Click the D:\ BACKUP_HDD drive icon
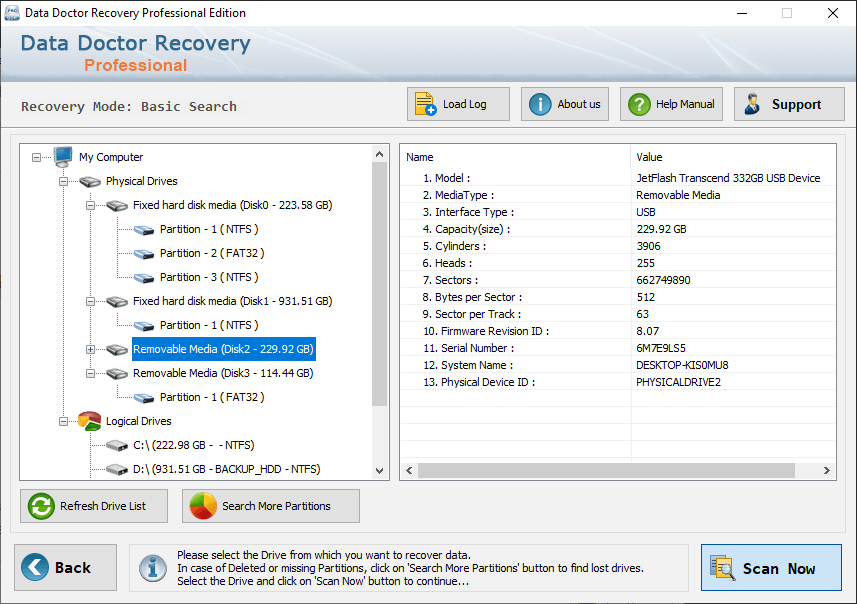857x604 pixels. 117,470
